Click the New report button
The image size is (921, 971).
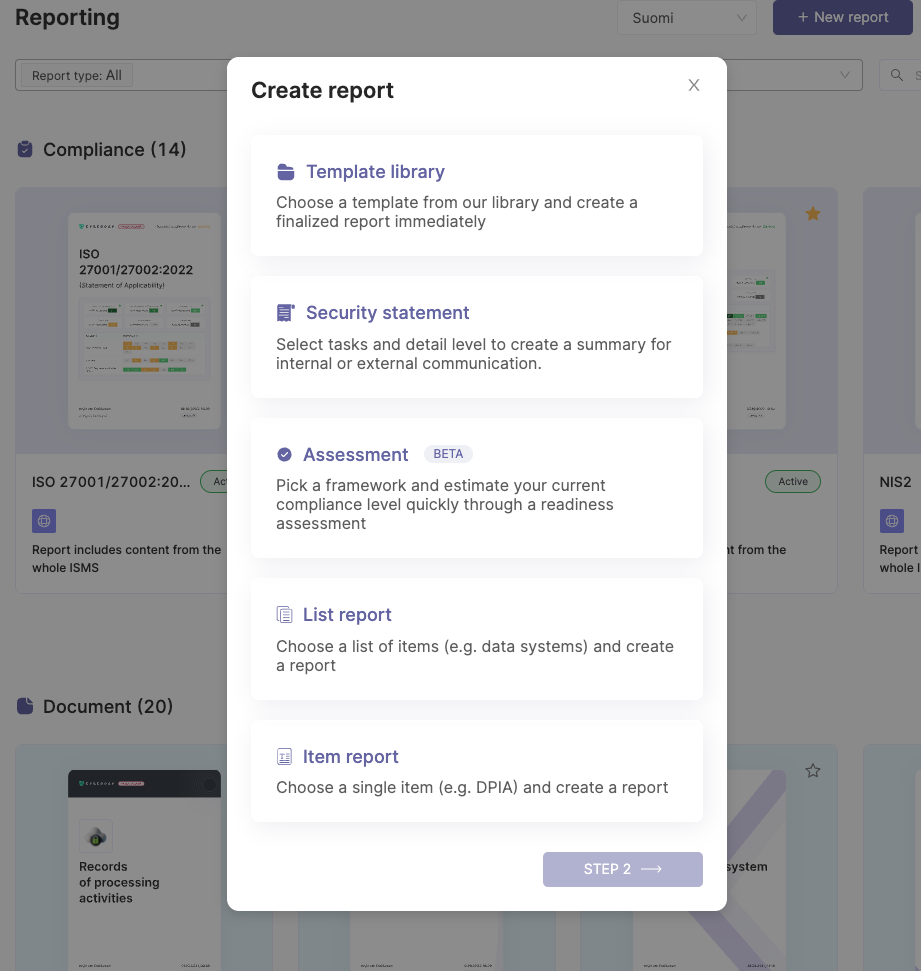coord(842,17)
